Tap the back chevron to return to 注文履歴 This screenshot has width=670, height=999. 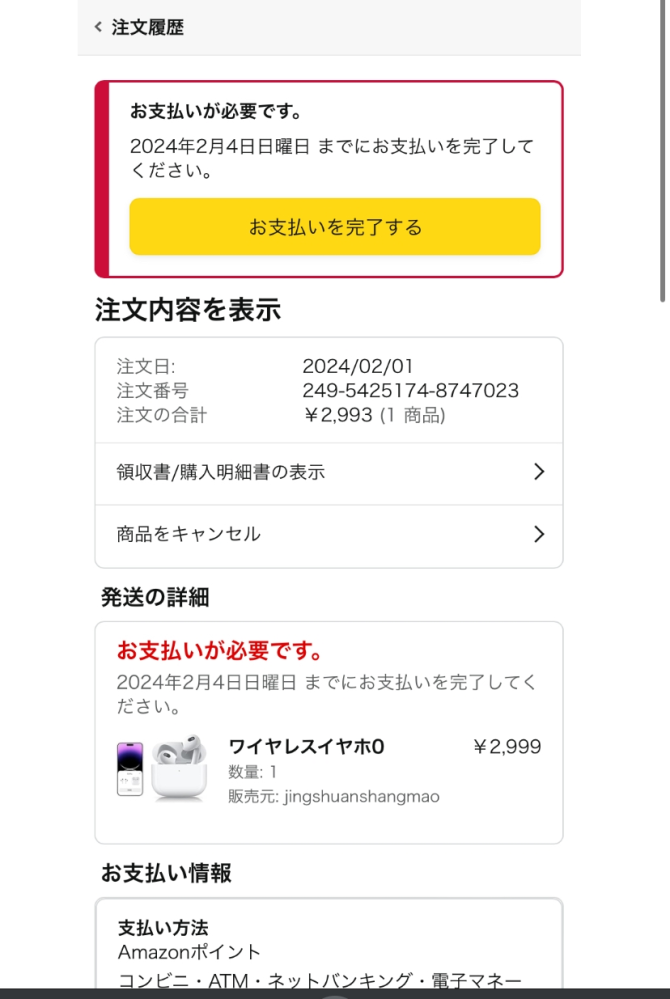pyautogui.click(x=97, y=27)
